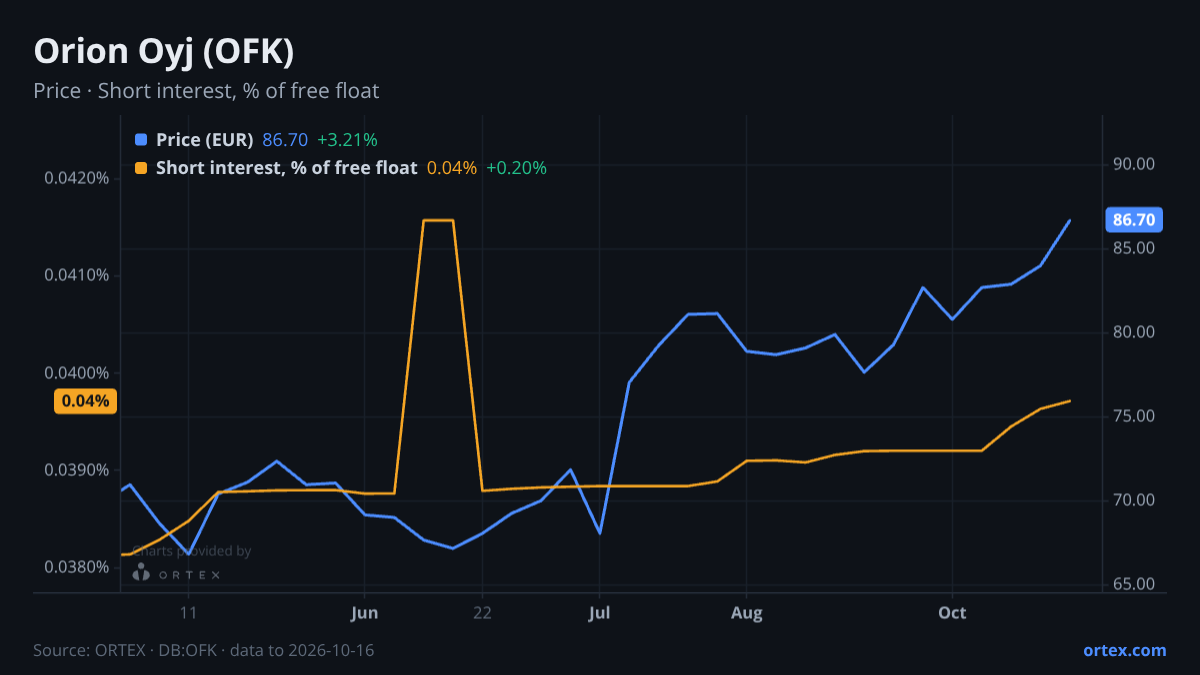Click the Source: ORTEX footer text
The width and height of the screenshot is (1200, 675).
tap(204, 650)
